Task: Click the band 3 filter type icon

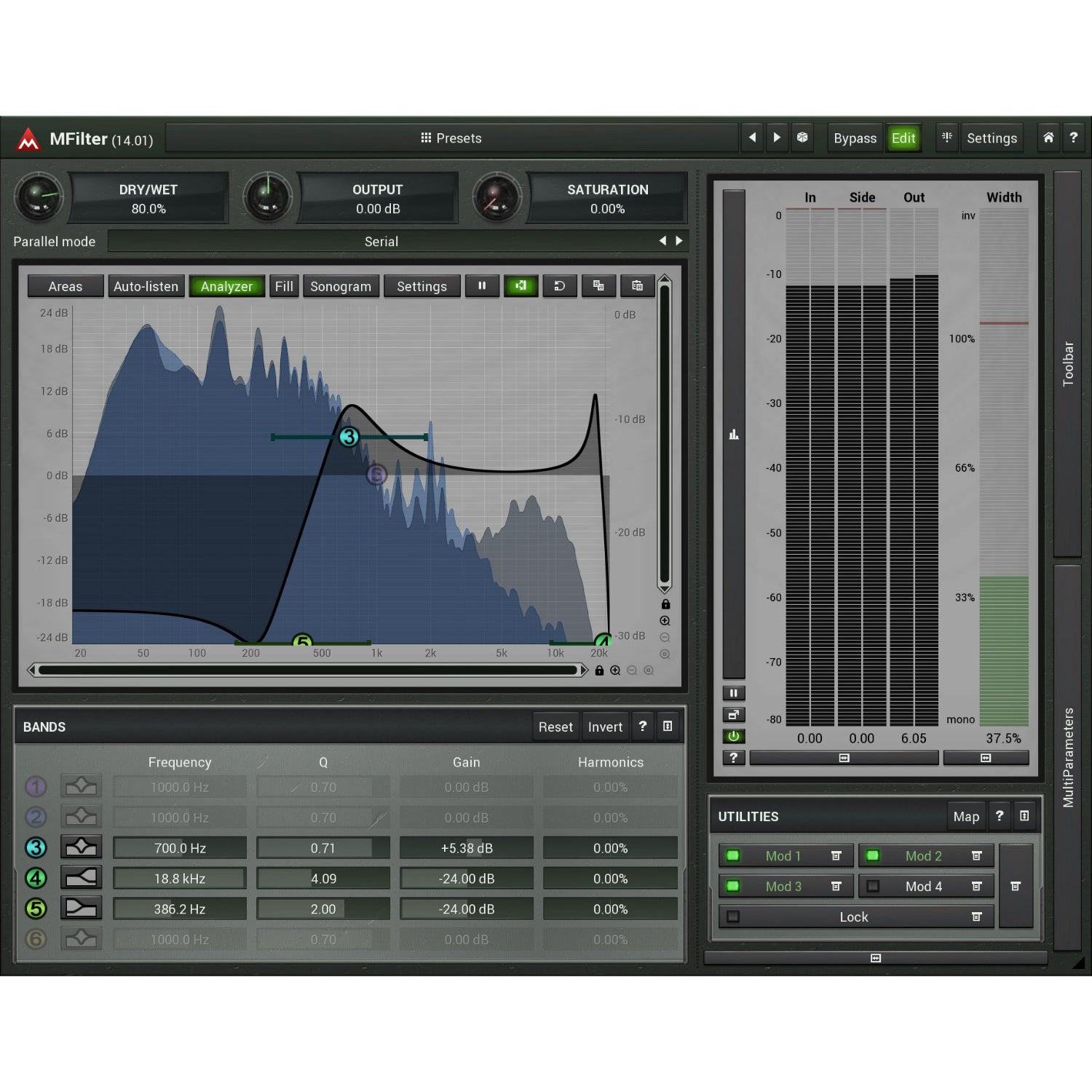Action: [x=81, y=847]
